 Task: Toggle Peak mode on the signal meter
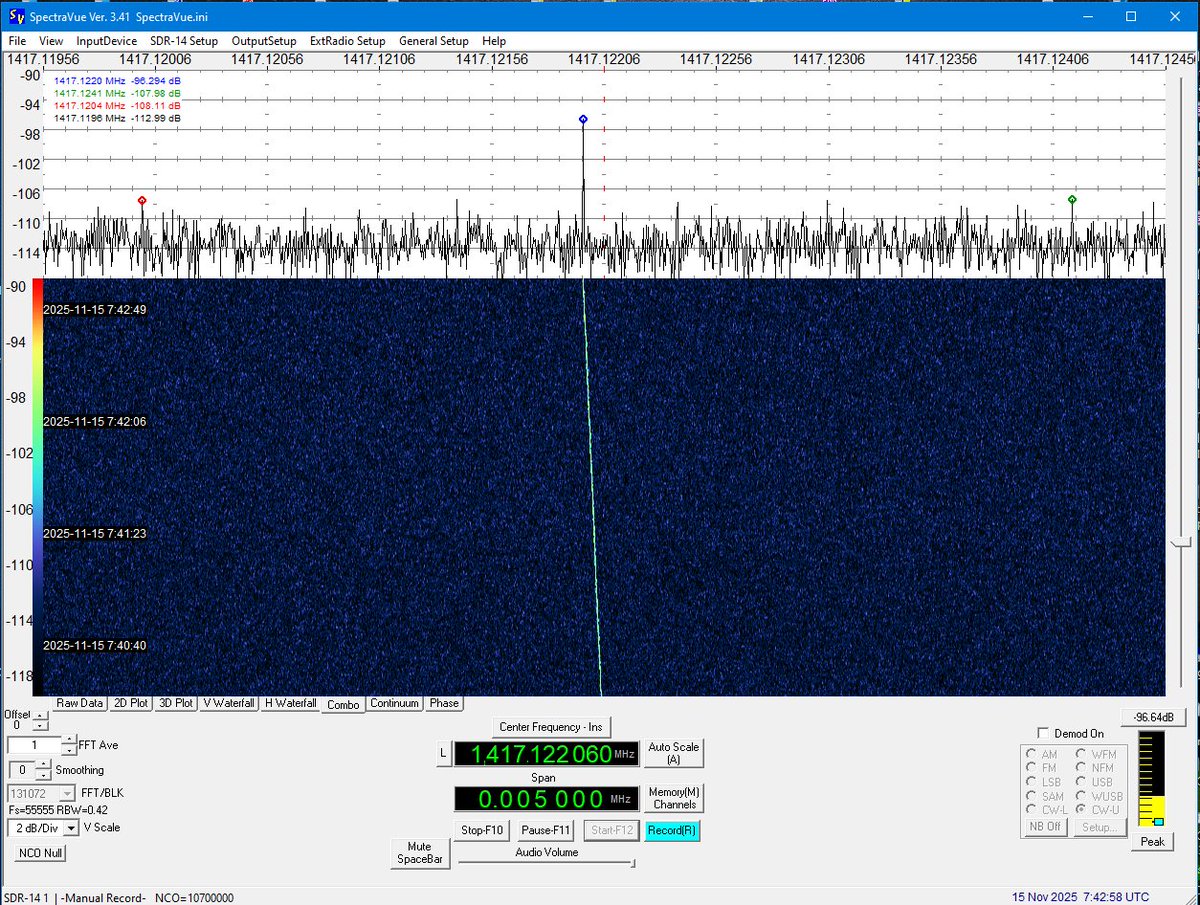click(x=1151, y=842)
